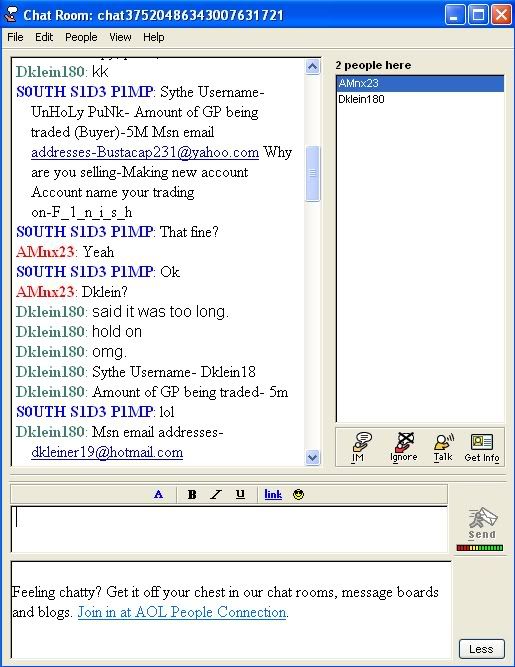The image size is (515, 667).
Task: Click the chat scrollbar down arrow
Action: (313, 457)
